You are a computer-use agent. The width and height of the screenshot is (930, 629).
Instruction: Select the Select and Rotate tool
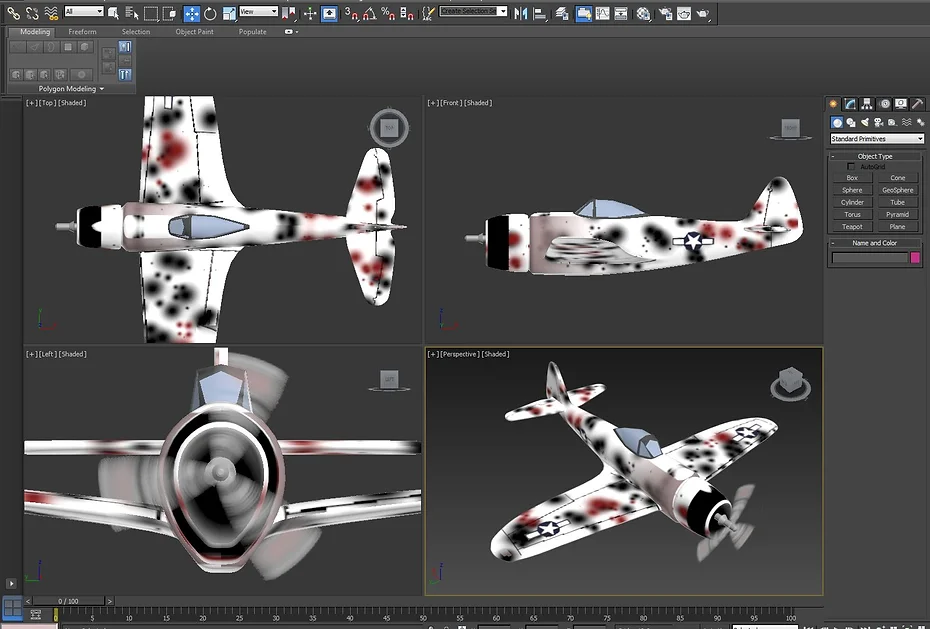(210, 13)
